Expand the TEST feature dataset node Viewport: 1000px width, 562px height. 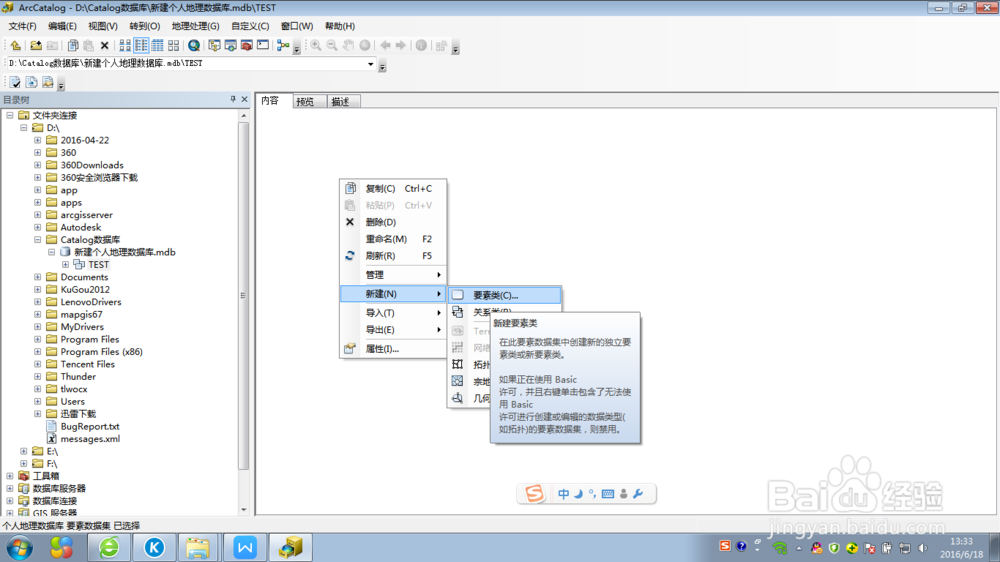click(66, 265)
